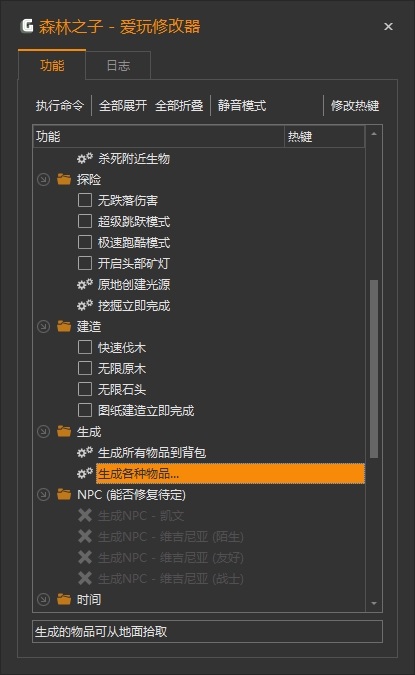Toggle 超级跳跃模式 checkbox
The height and width of the screenshot is (675, 415).
click(85, 221)
